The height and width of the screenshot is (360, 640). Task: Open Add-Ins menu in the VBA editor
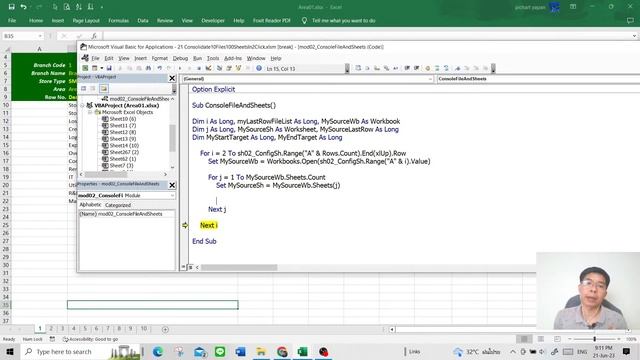(x=233, y=58)
